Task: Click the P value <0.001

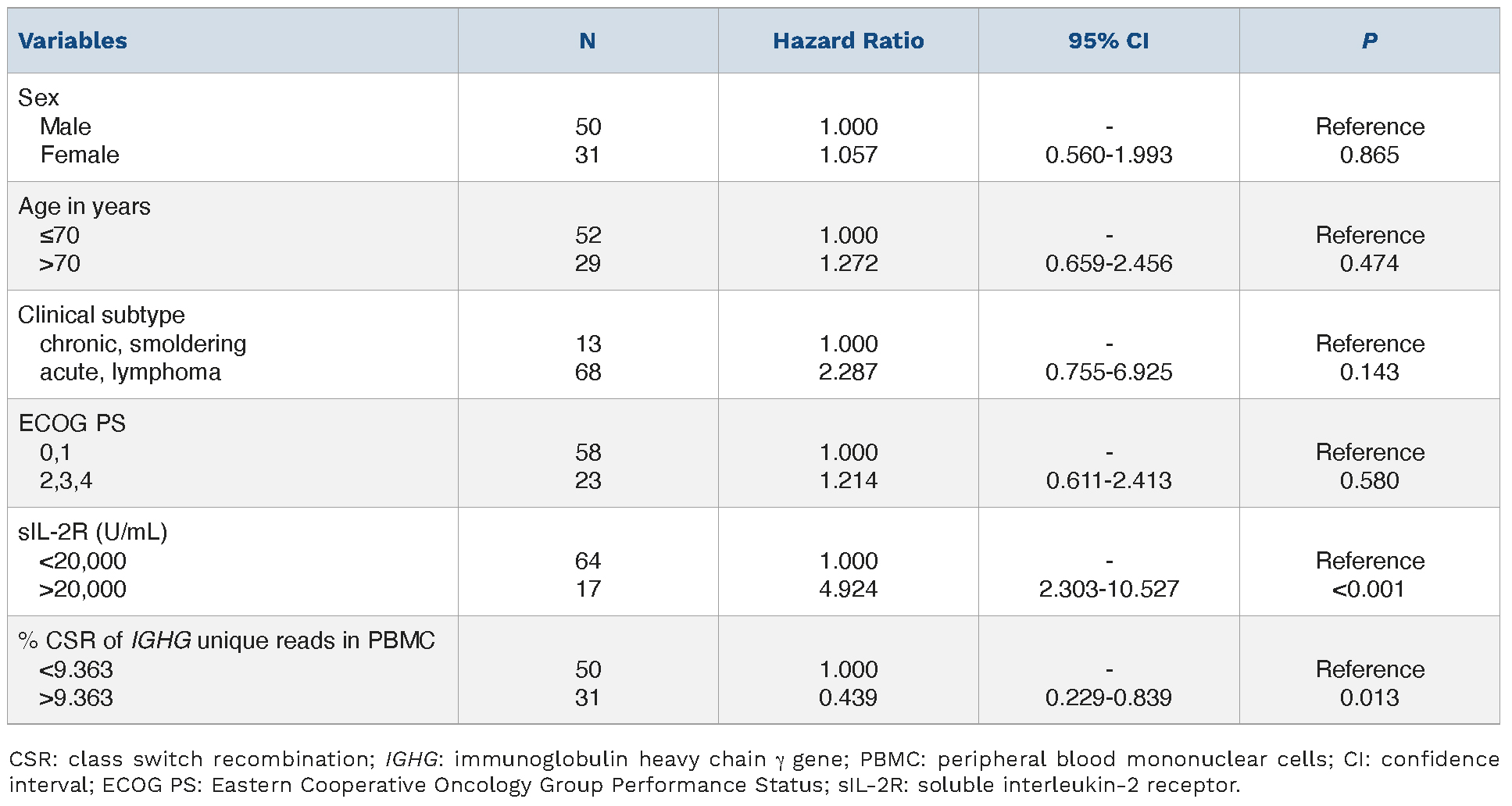Action: click(x=1369, y=589)
